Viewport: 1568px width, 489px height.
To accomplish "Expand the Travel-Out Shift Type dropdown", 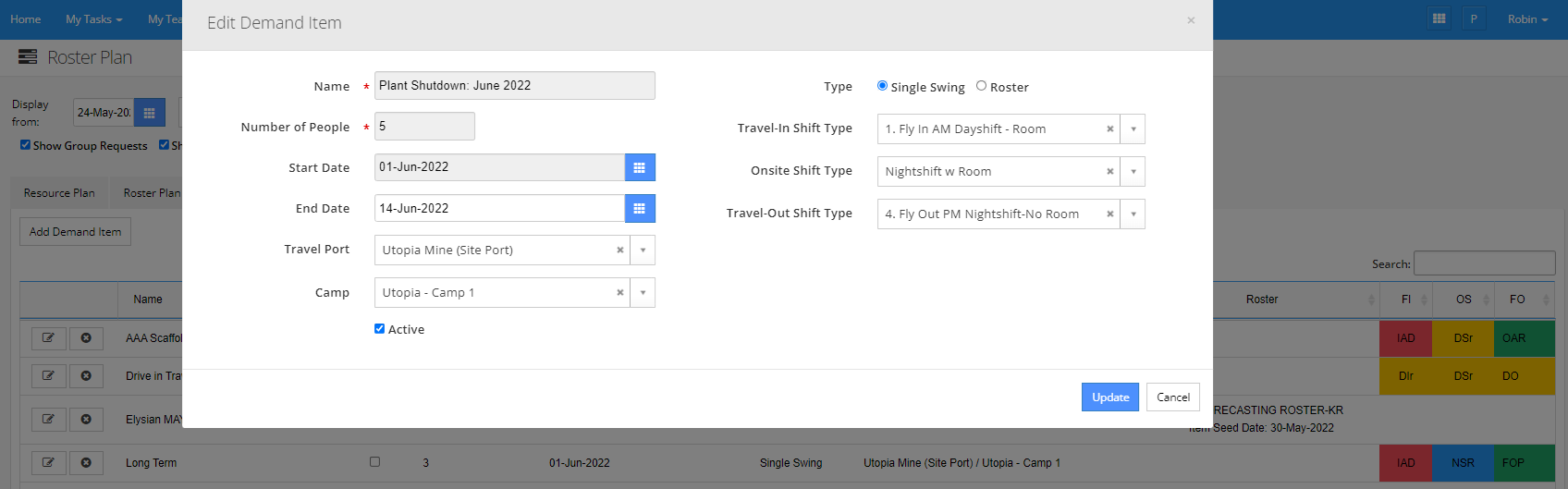I will [x=1133, y=214].
